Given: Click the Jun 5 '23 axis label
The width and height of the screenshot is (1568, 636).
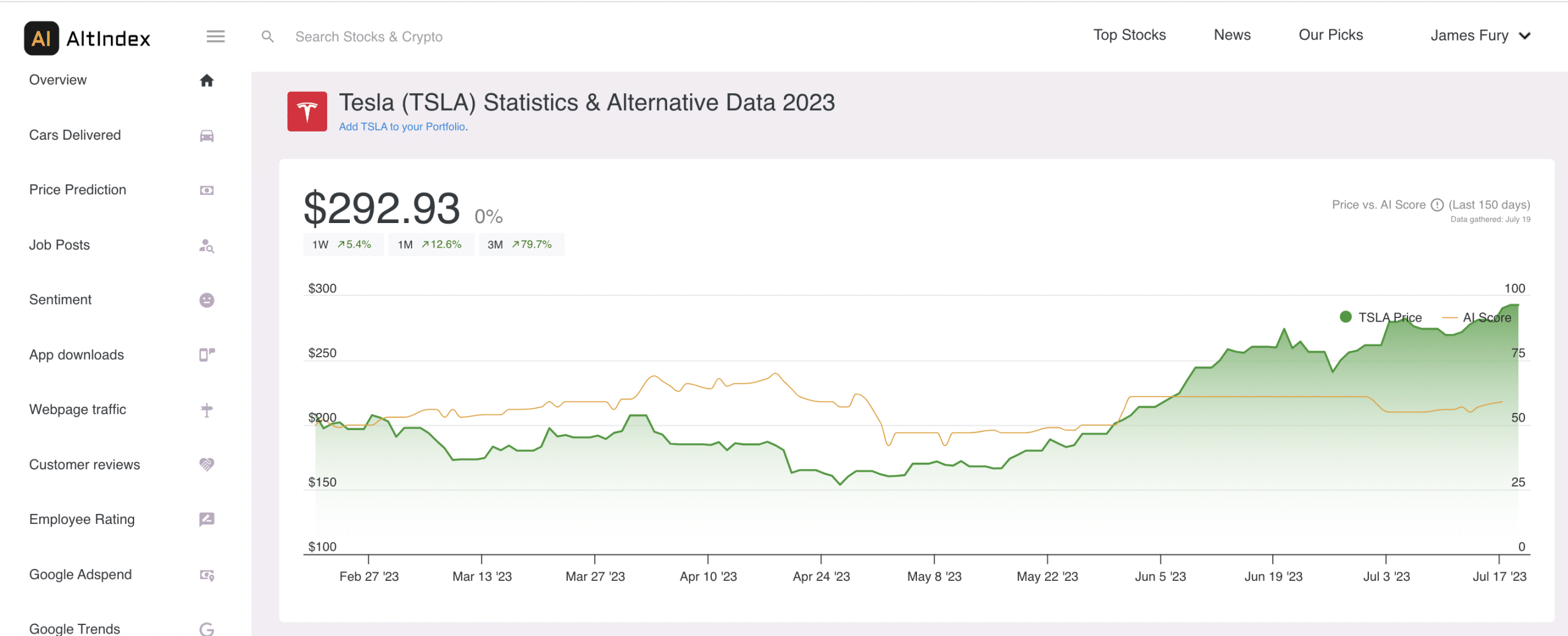Looking at the screenshot, I should 1160,577.
